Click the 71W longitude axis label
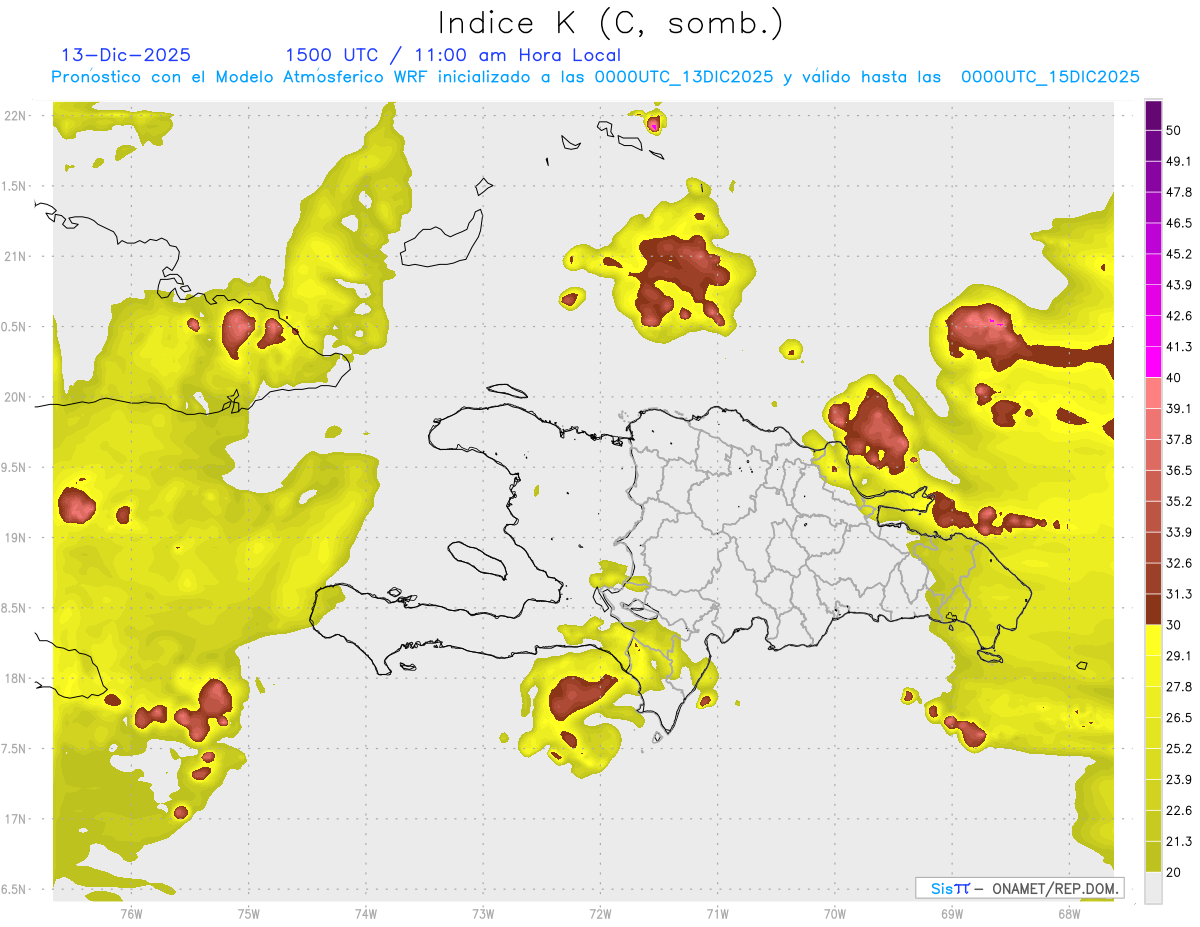 [717, 913]
